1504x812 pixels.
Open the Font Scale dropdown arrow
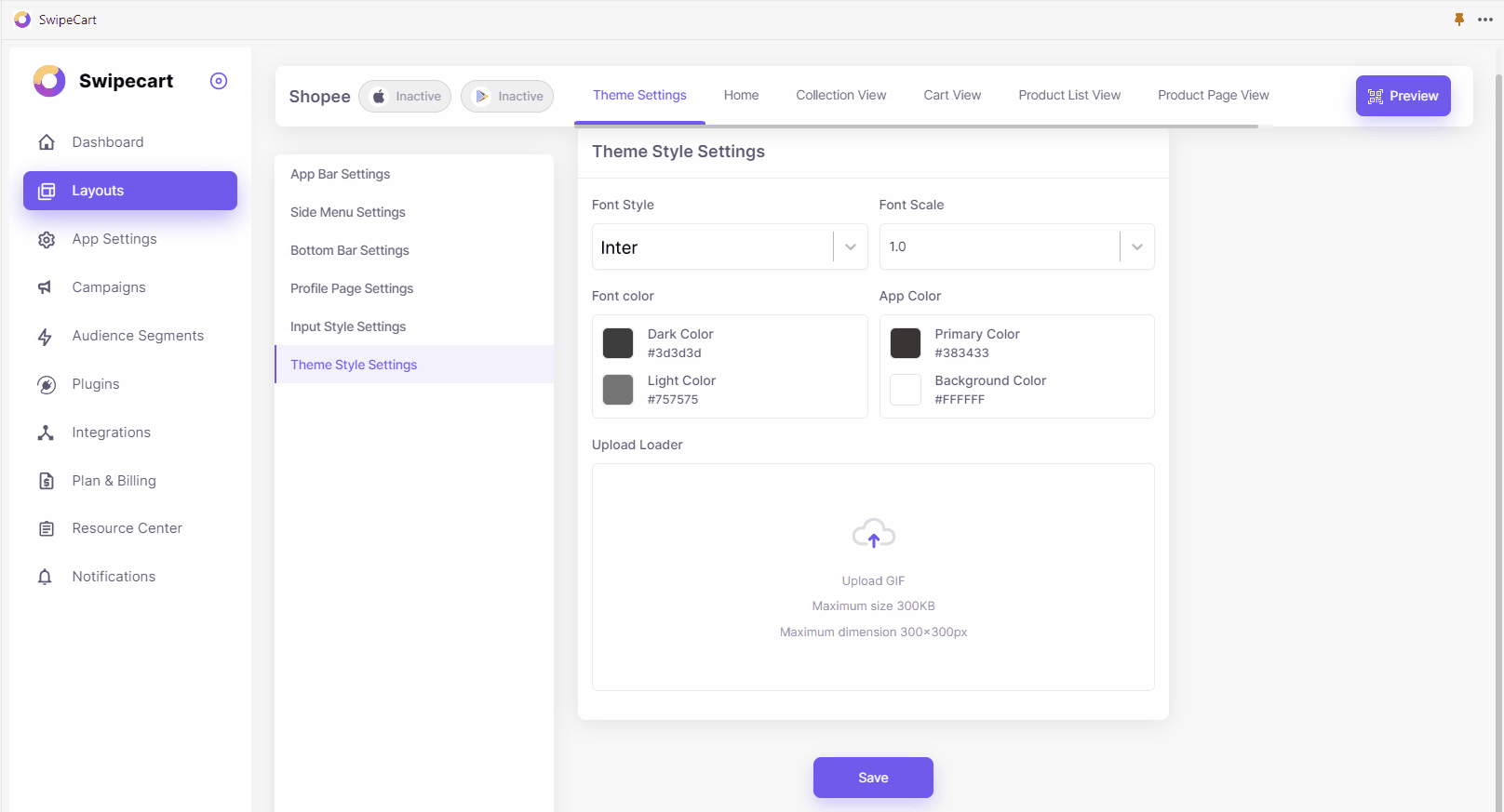coord(1137,246)
